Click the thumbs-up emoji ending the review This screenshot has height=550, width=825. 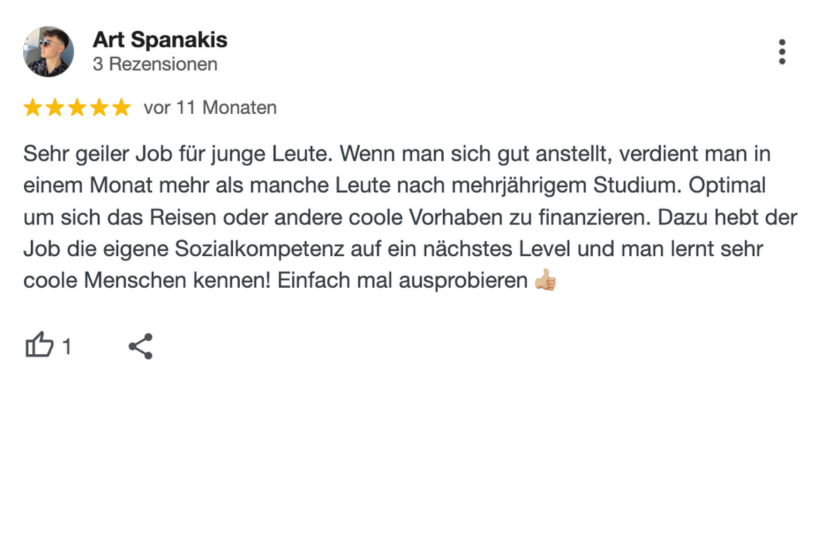click(545, 281)
